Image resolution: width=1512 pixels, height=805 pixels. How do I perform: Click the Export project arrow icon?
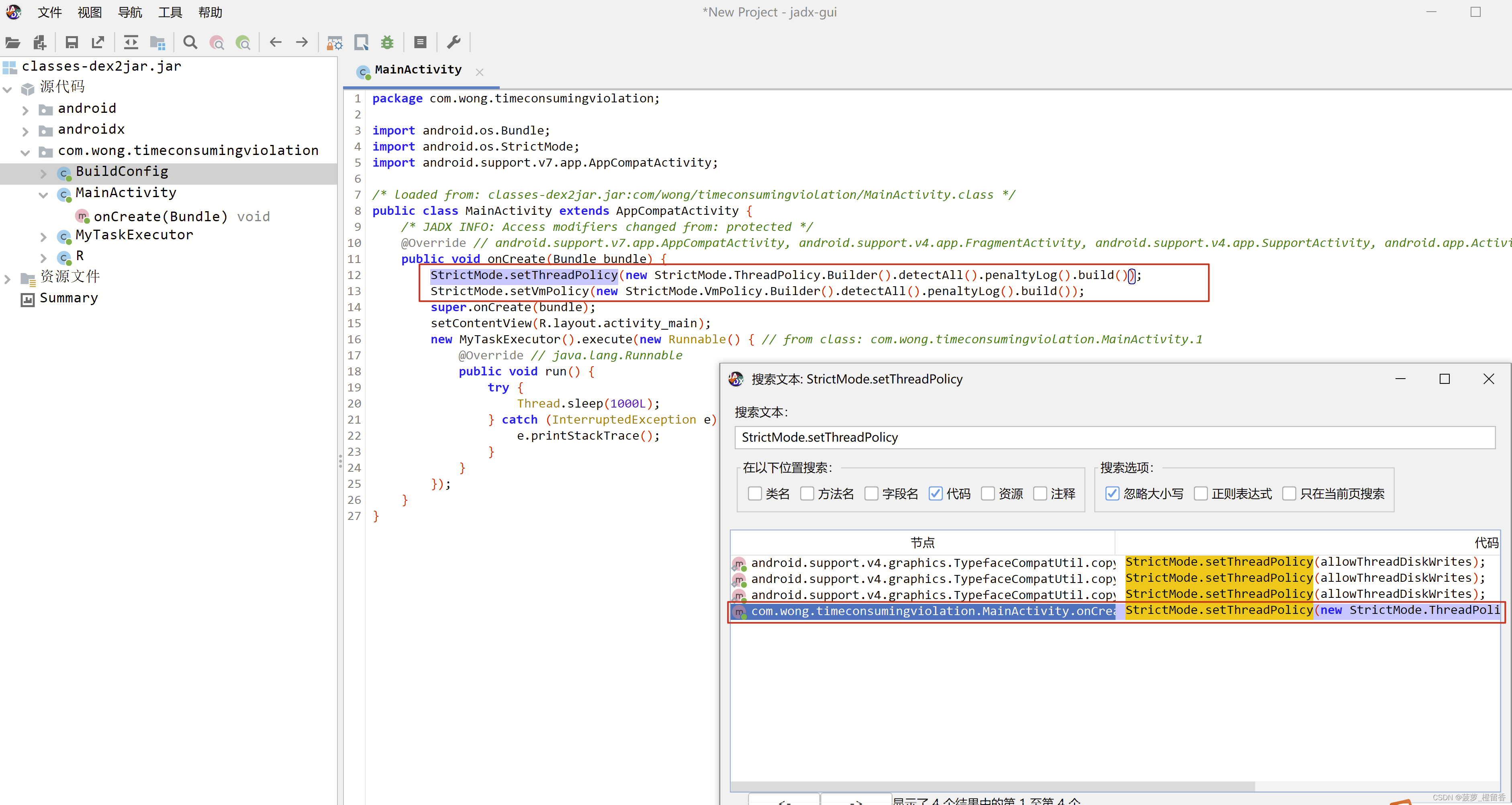[98, 42]
